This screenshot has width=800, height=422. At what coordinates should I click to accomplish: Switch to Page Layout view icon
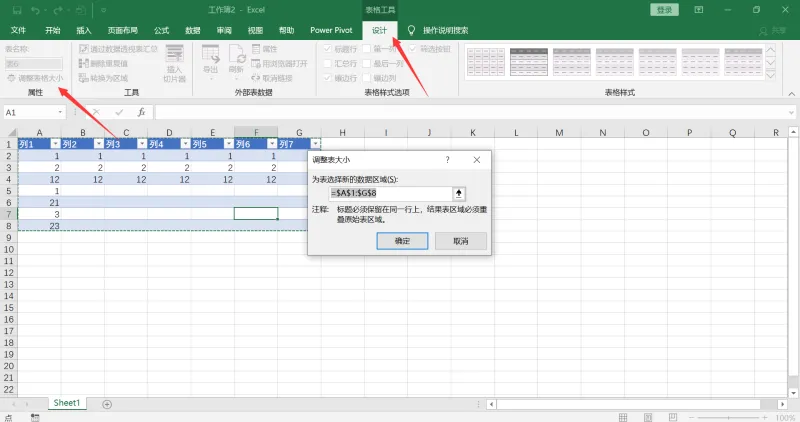pyautogui.click(x=648, y=417)
